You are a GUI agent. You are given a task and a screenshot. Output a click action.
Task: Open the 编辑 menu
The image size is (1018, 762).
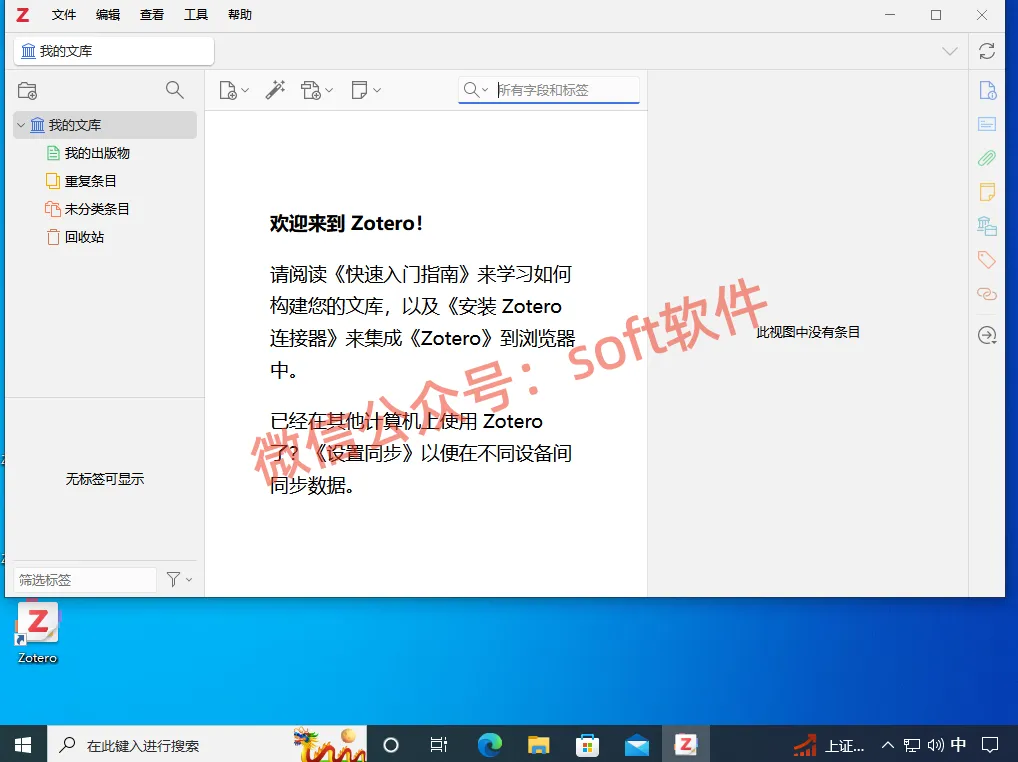pos(108,14)
